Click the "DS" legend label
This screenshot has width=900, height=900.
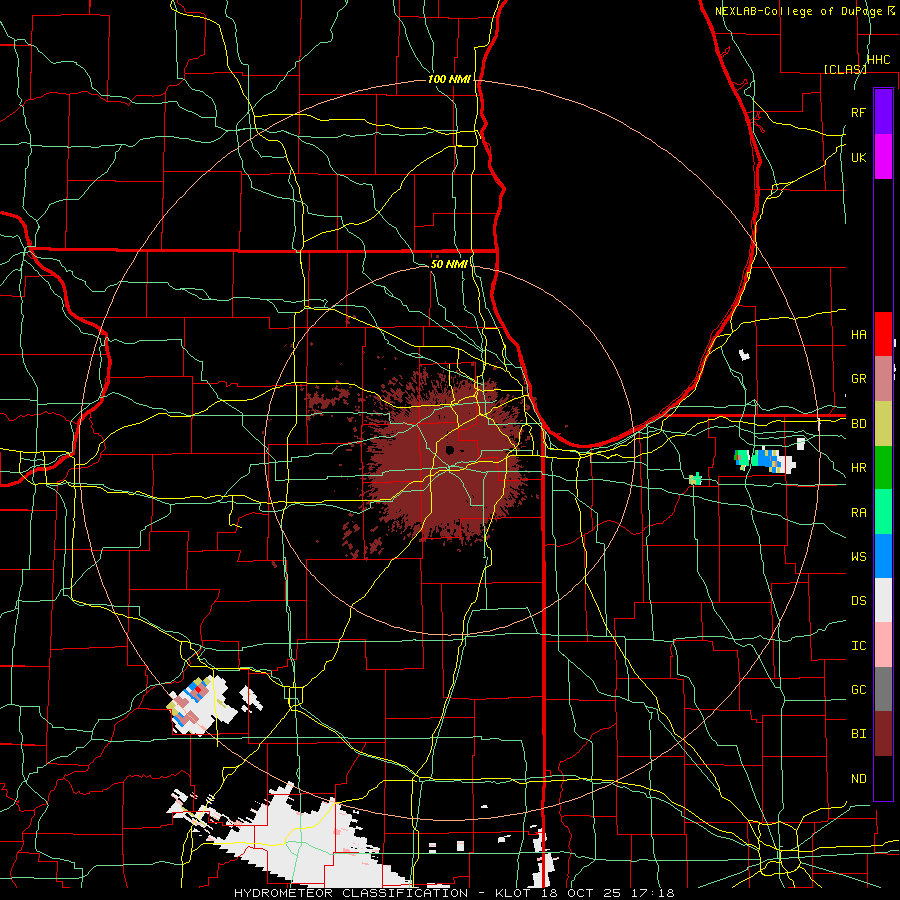[x=858, y=601]
